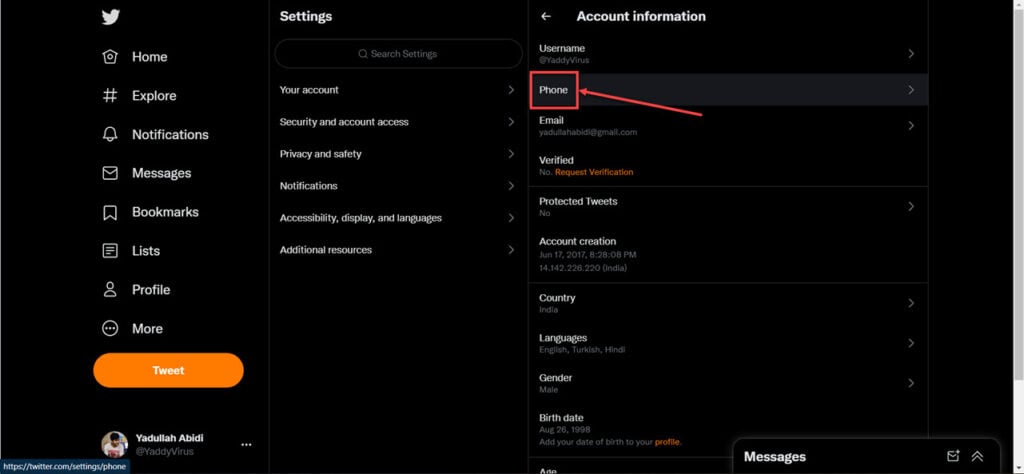Viewport: 1024px width, 474px height.
Task: Click the Request Verification link
Action: [x=594, y=172]
